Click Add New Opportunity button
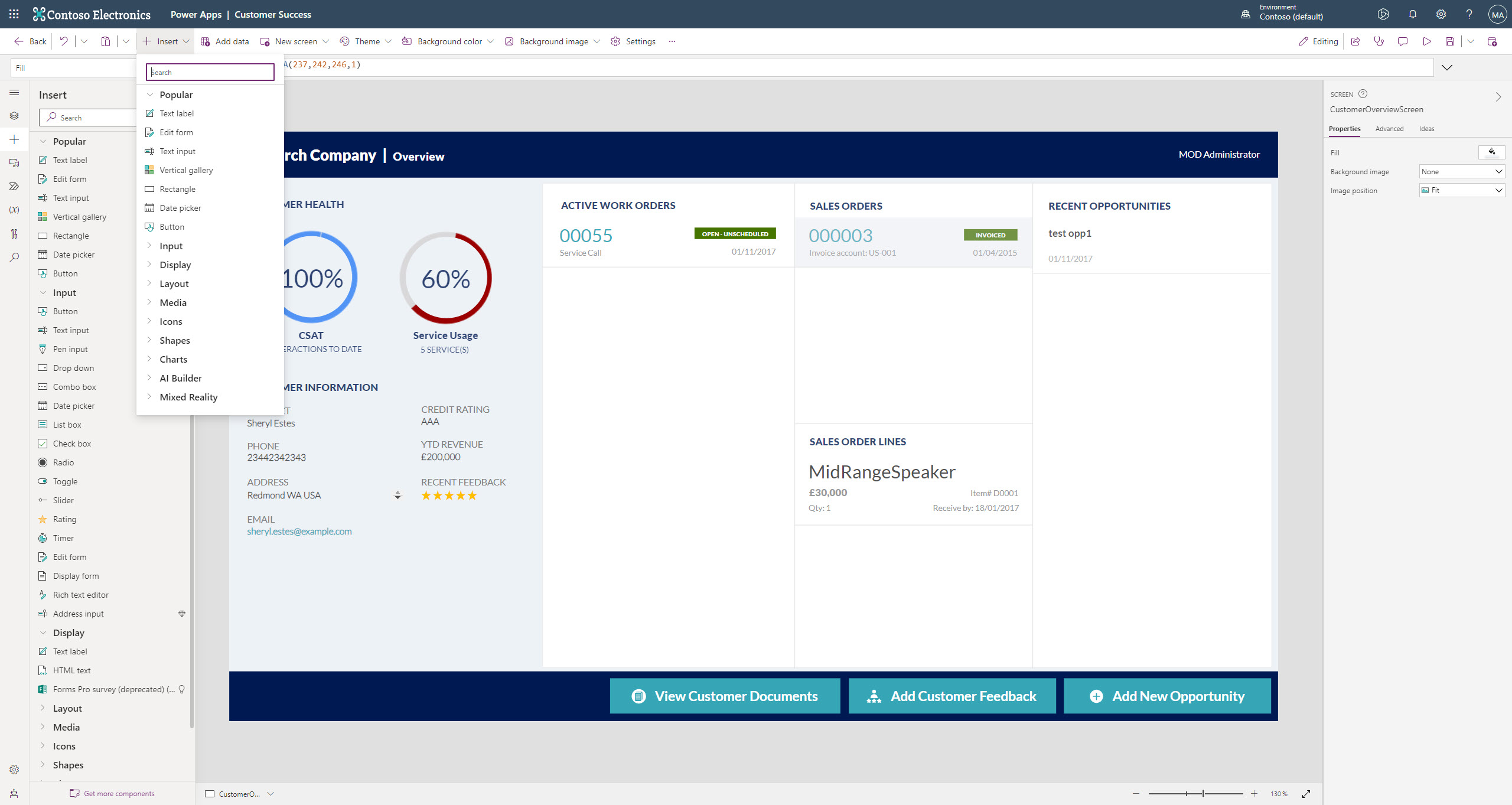Screen dimensions: 1512x805 tap(1166, 696)
